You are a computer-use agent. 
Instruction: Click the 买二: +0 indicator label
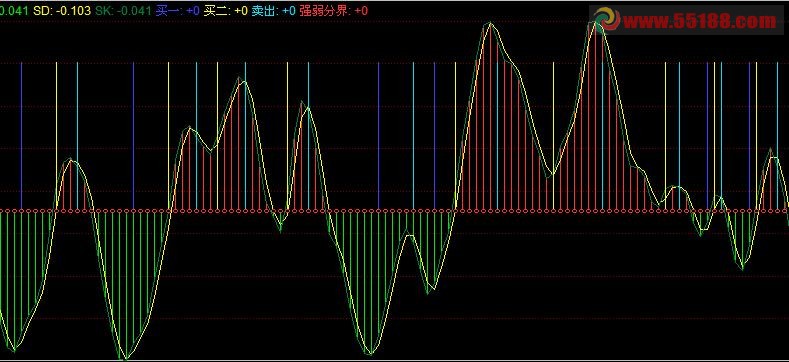coord(226,11)
